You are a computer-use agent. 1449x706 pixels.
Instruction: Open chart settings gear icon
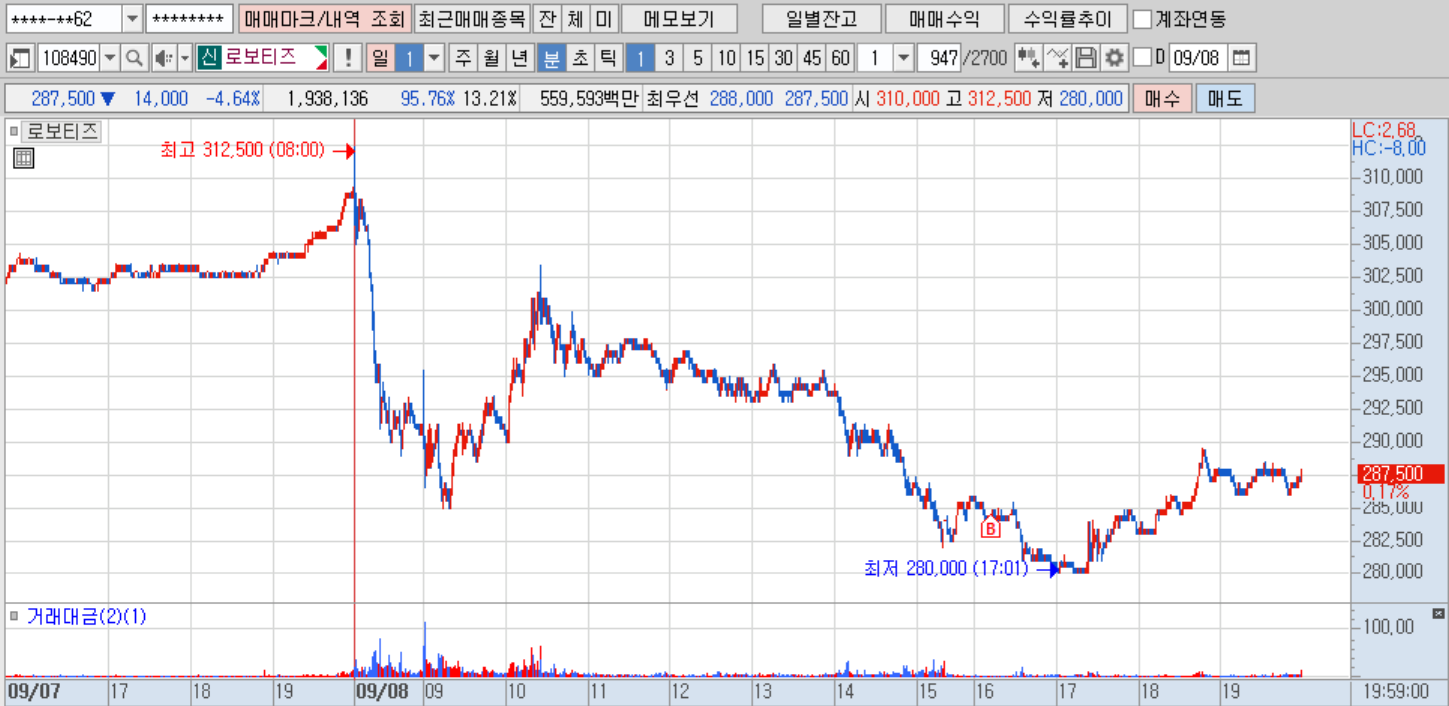(x=1114, y=58)
